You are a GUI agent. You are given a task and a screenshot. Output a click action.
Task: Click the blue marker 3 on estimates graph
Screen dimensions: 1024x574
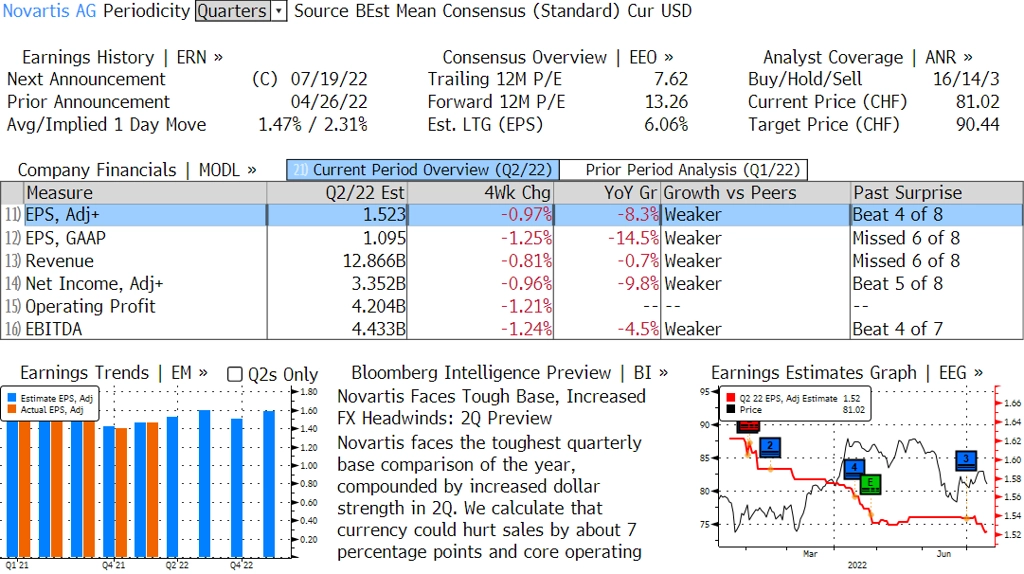[966, 460]
